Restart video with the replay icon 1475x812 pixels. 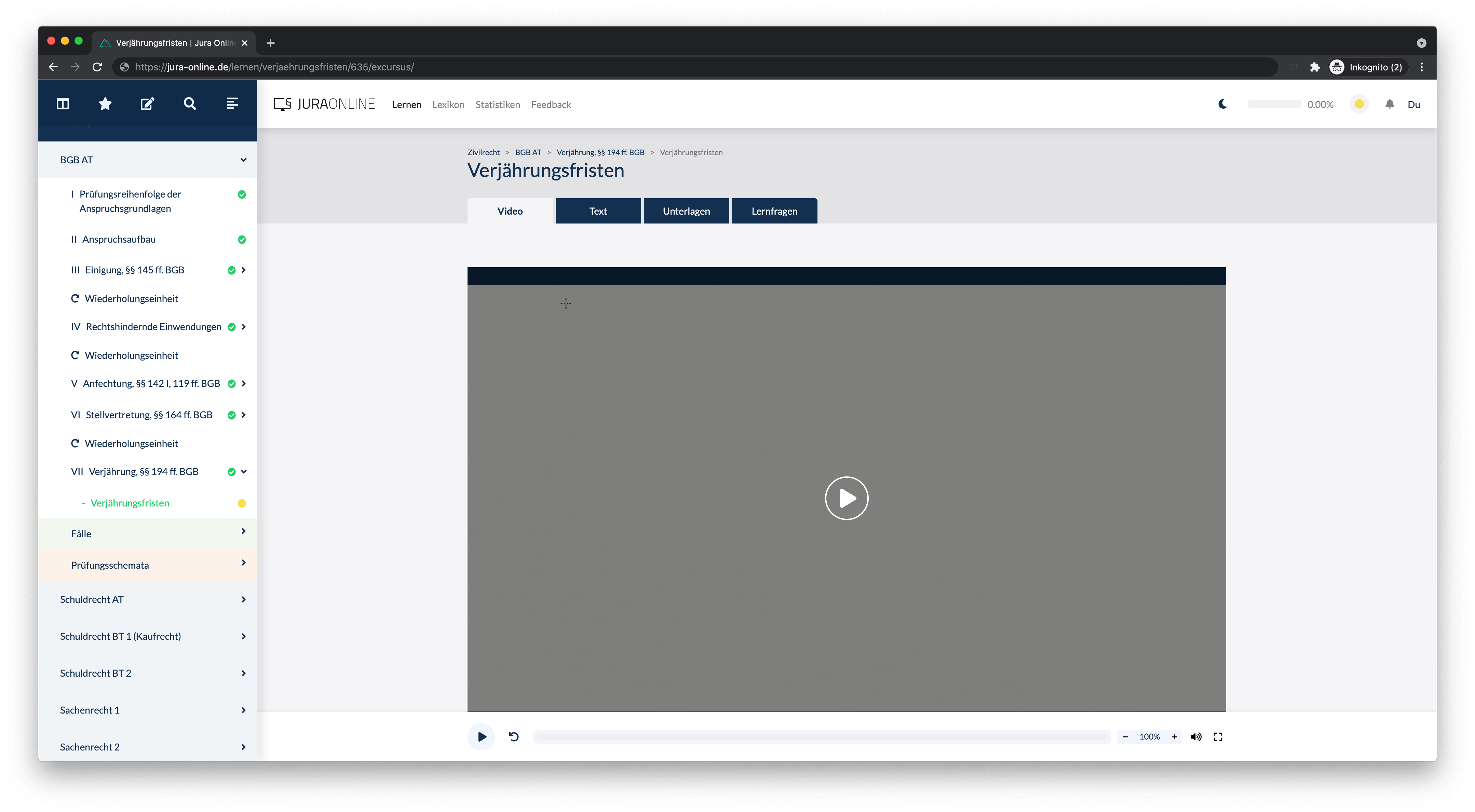point(514,736)
